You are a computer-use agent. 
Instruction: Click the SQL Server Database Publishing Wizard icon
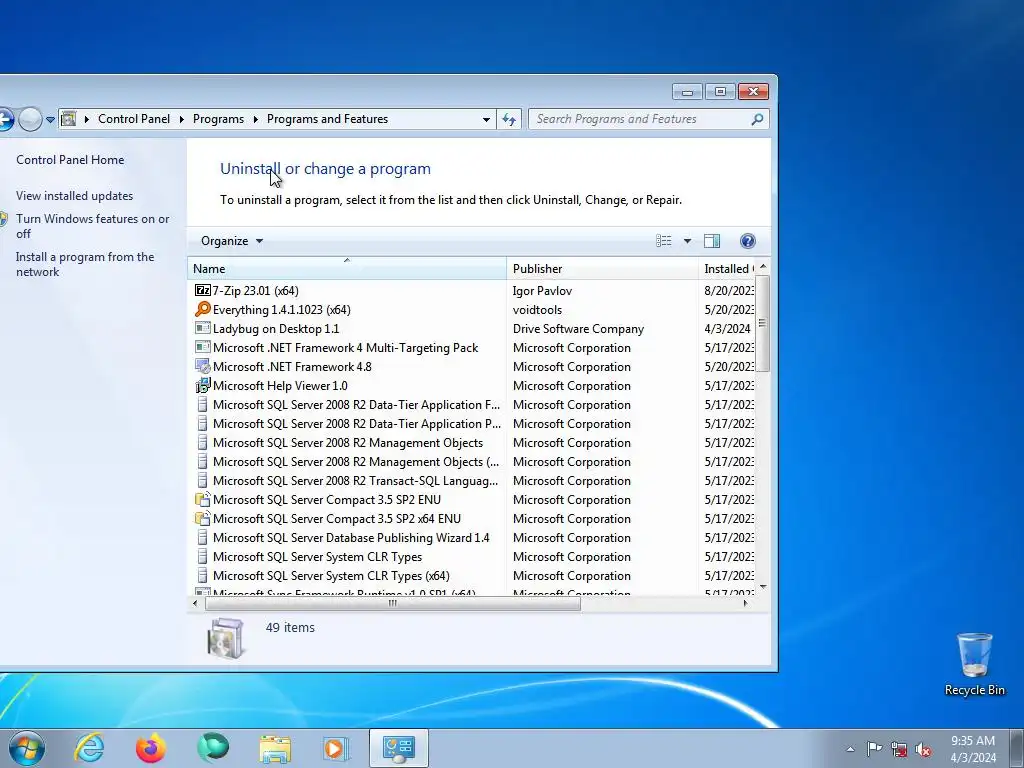pos(202,537)
